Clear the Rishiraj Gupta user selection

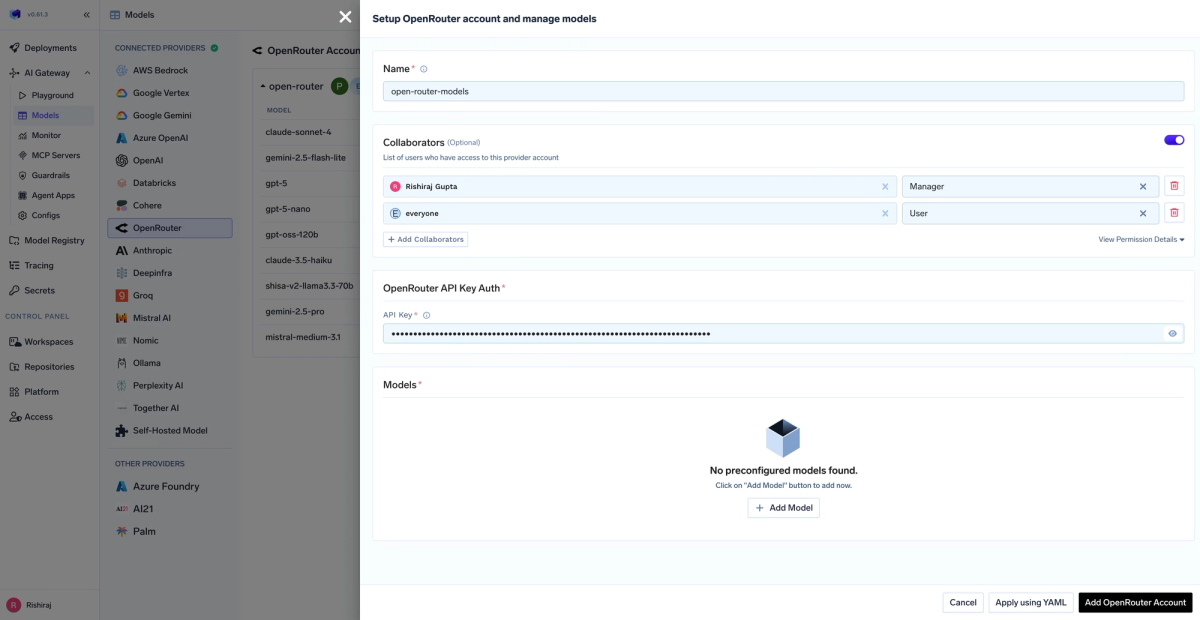pyautogui.click(x=885, y=186)
